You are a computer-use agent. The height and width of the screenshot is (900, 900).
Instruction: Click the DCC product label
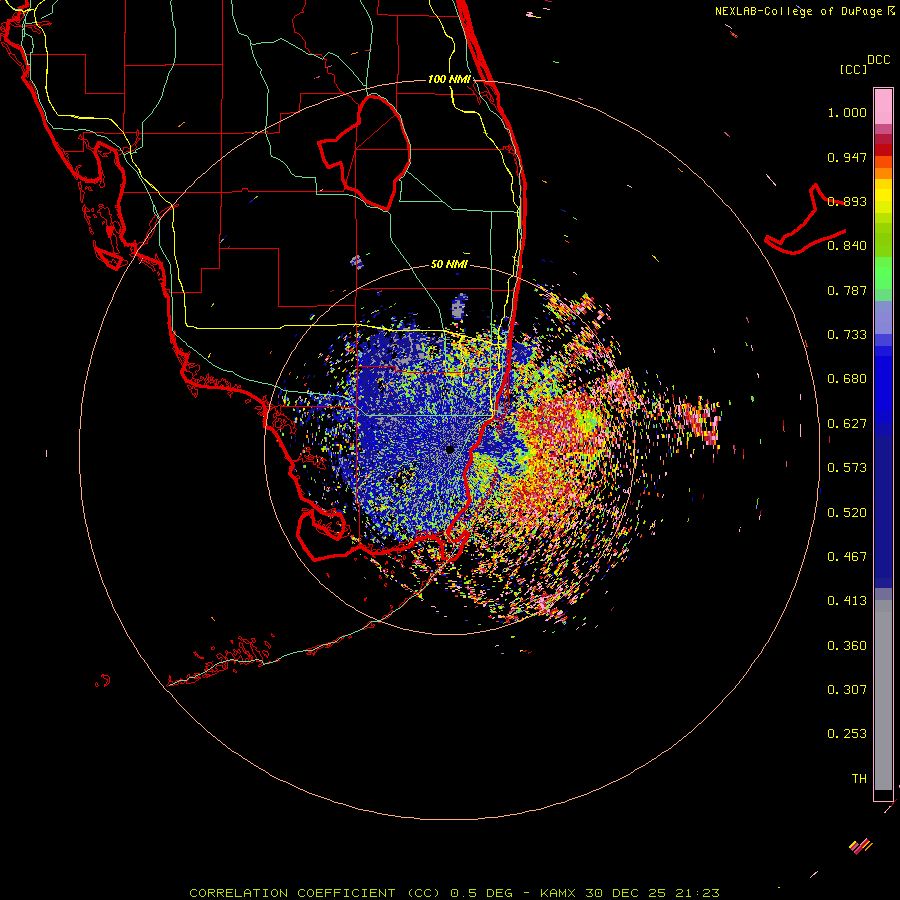click(878, 60)
